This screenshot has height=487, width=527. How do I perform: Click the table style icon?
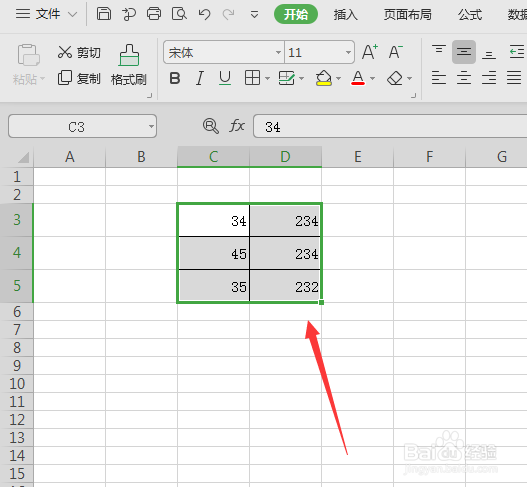pos(286,78)
